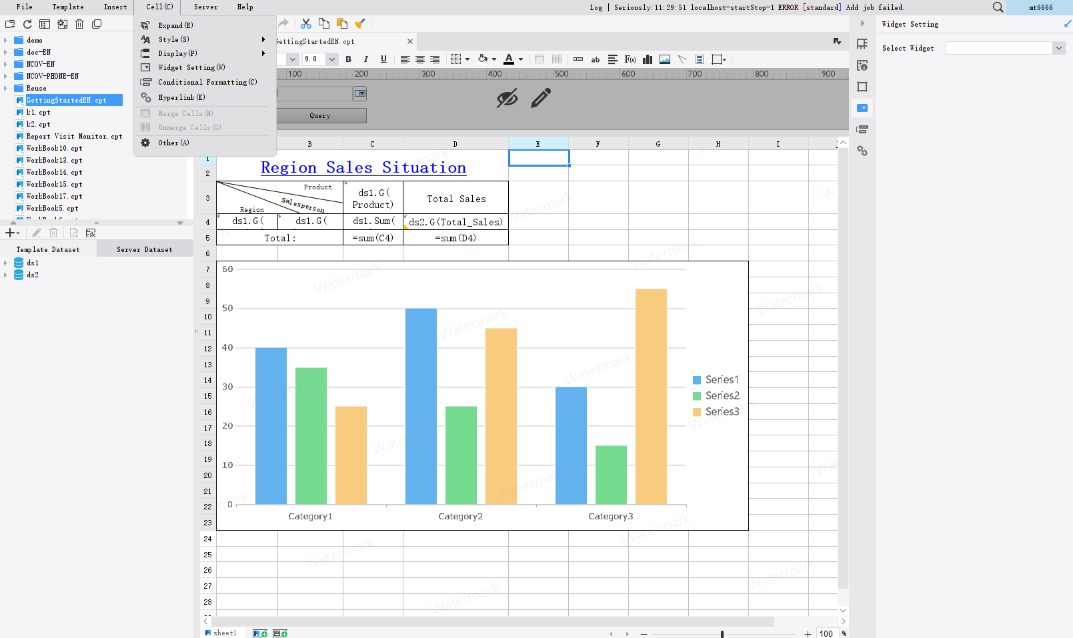Image resolution: width=1073 pixels, height=638 pixels.
Task: Toggle underline formatting
Action: click(x=383, y=60)
